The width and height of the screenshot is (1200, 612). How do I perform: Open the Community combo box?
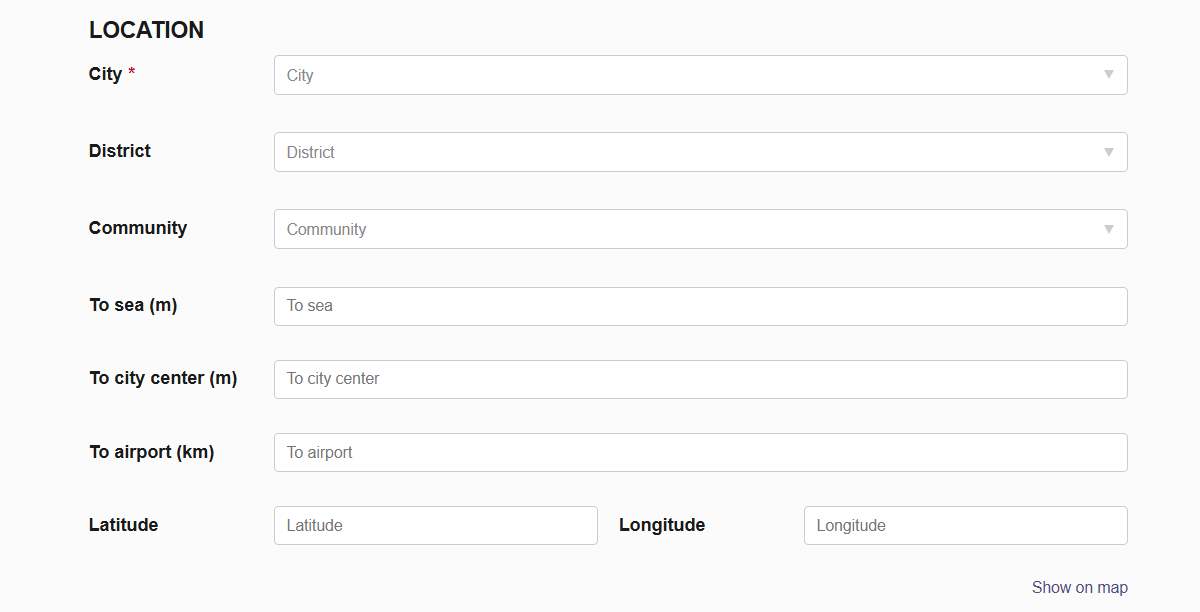pyautogui.click(x=690, y=229)
